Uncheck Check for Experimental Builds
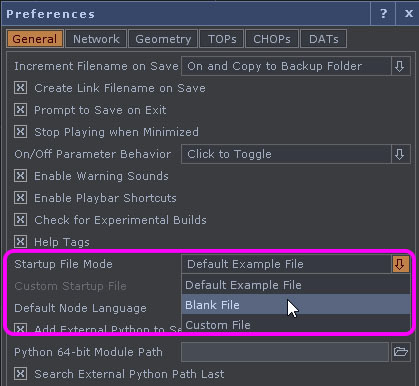 20,220
